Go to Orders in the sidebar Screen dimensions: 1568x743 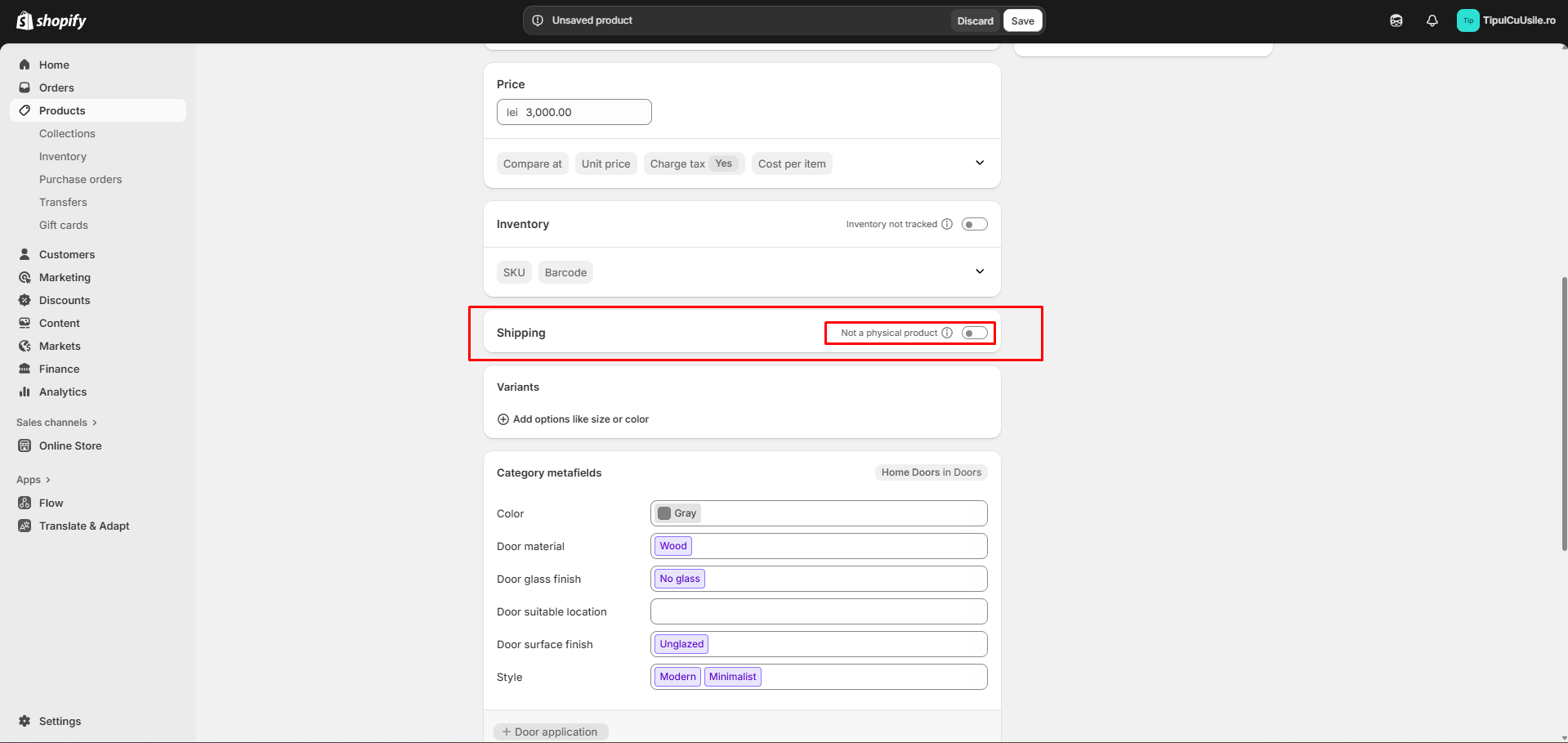coord(56,87)
